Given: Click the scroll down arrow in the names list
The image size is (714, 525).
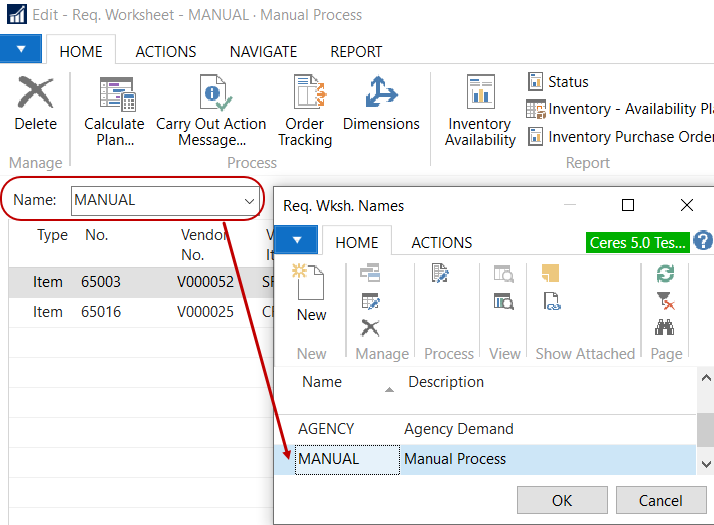Looking at the screenshot, I should click(x=705, y=463).
